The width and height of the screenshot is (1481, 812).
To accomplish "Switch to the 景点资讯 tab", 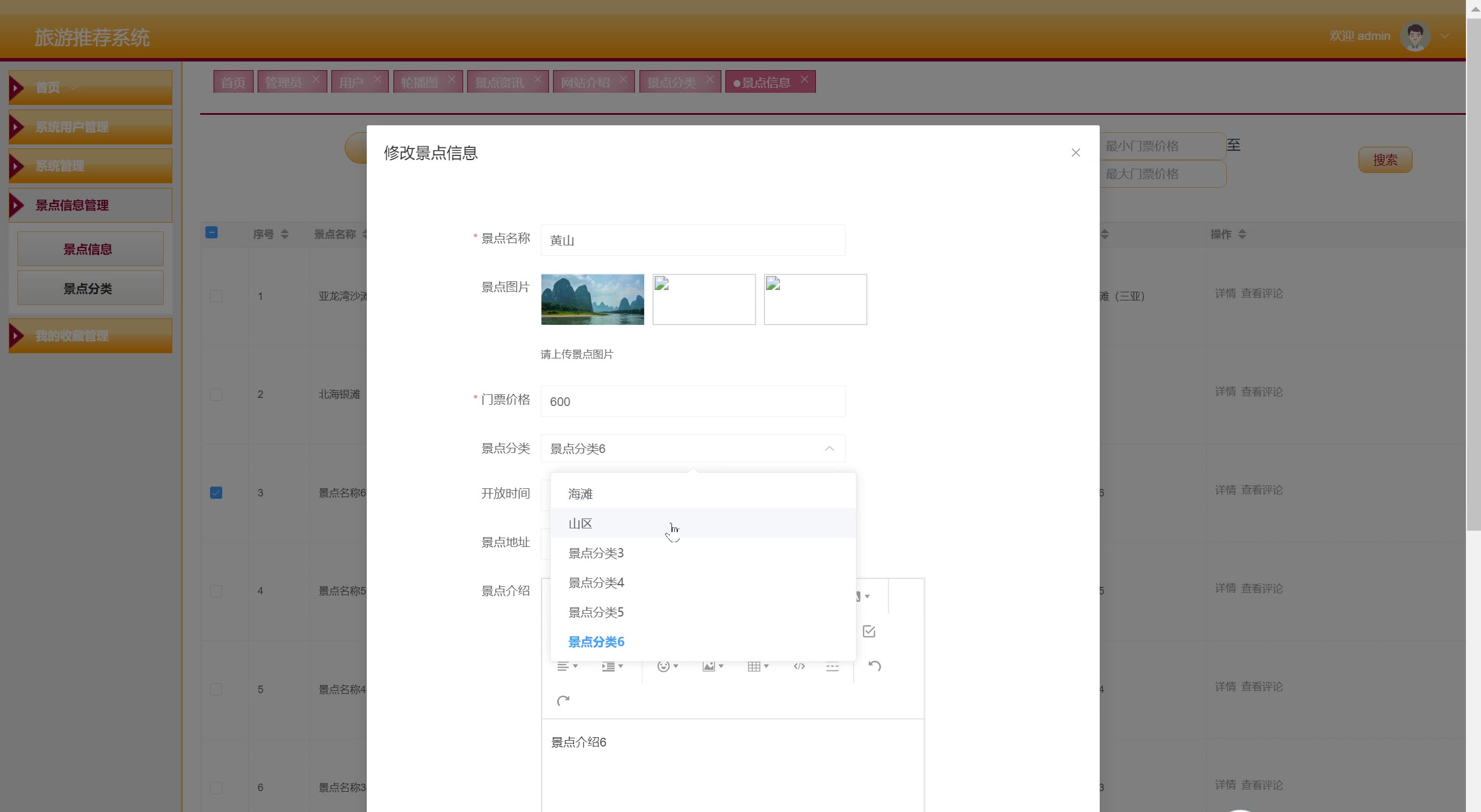I will coord(499,82).
